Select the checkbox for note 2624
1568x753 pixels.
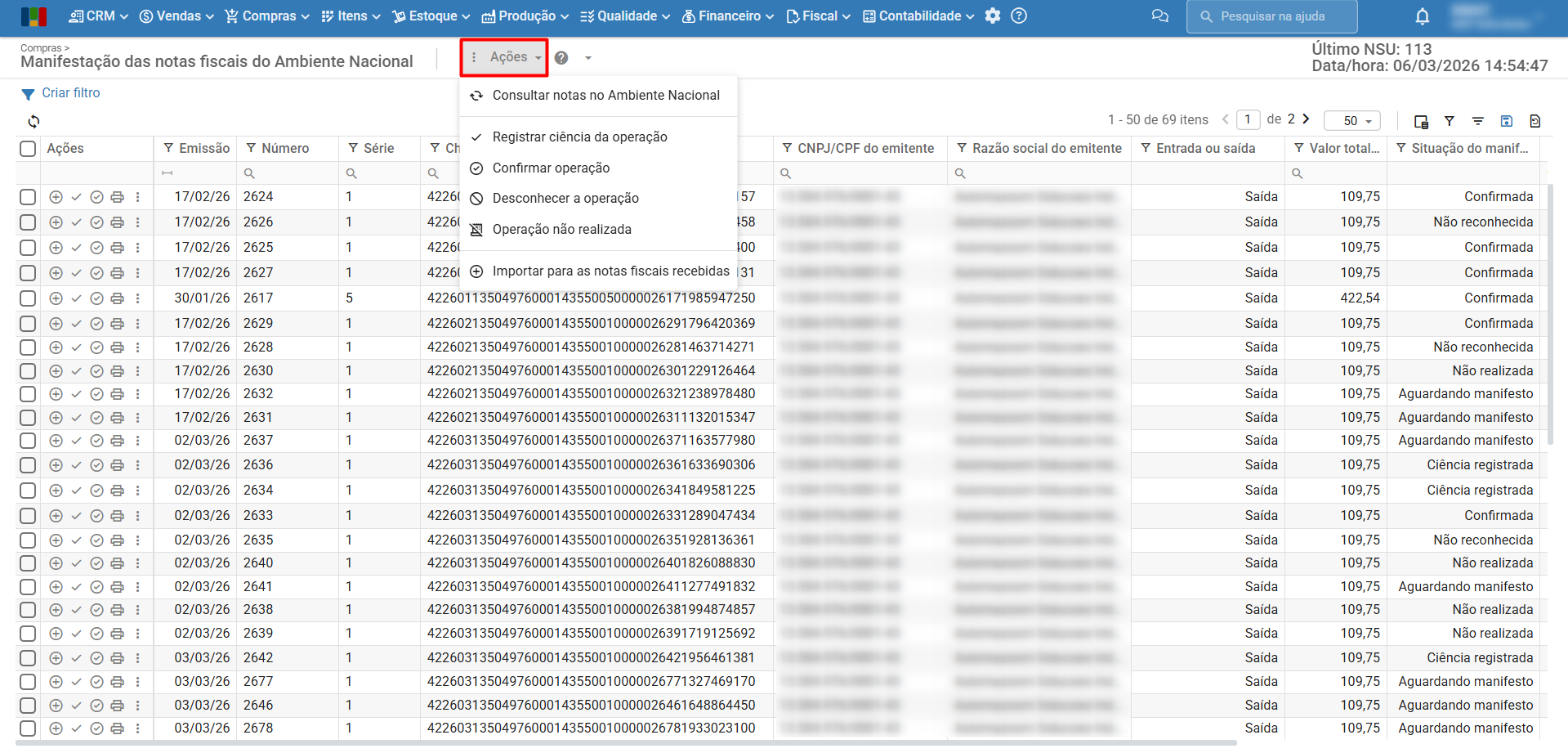point(28,197)
